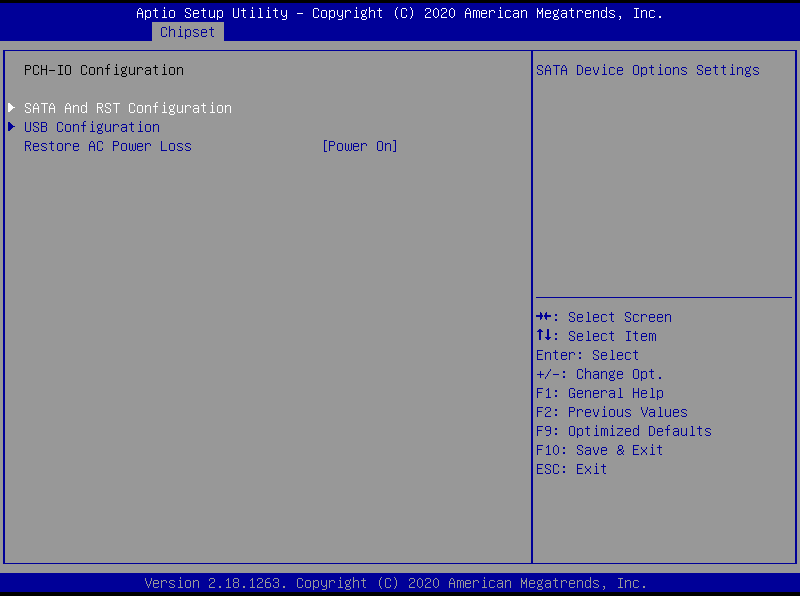
Task: Click the Version 2.18.1263 footer text
Action: (x=396, y=583)
